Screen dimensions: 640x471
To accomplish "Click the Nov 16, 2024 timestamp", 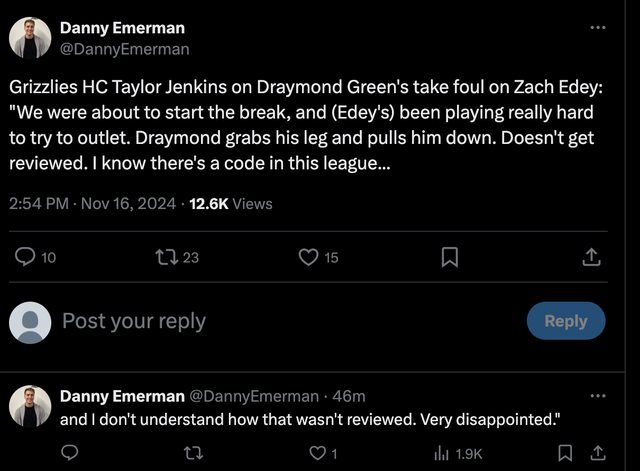I will click(126, 204).
